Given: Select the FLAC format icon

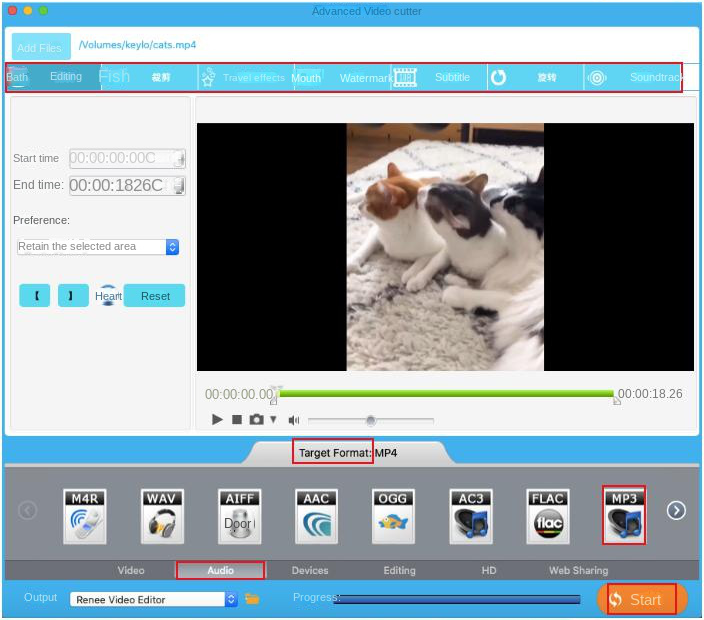Looking at the screenshot, I should pyautogui.click(x=548, y=517).
